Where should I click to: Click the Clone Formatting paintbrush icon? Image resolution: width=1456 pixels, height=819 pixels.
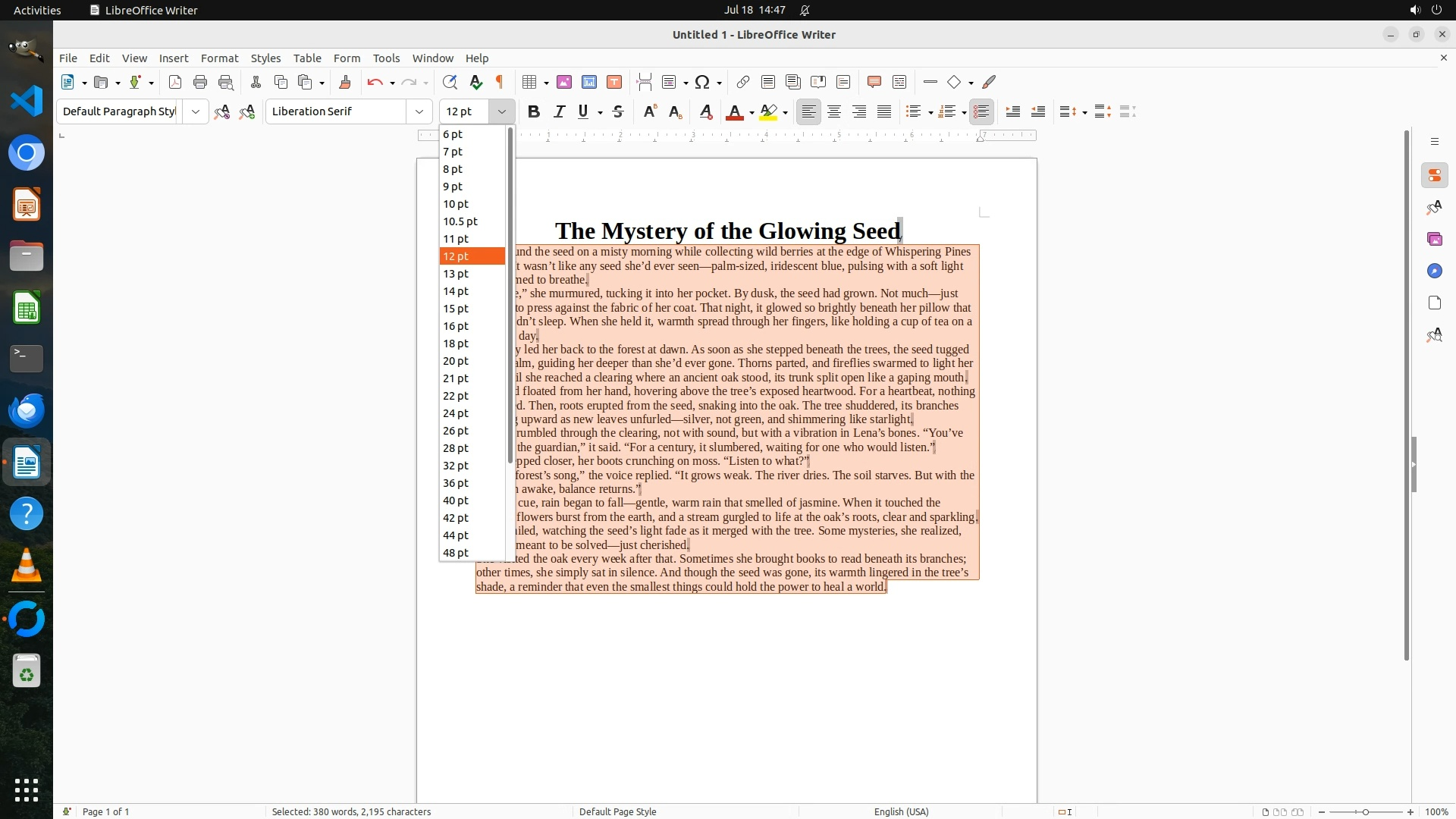pos(345,82)
